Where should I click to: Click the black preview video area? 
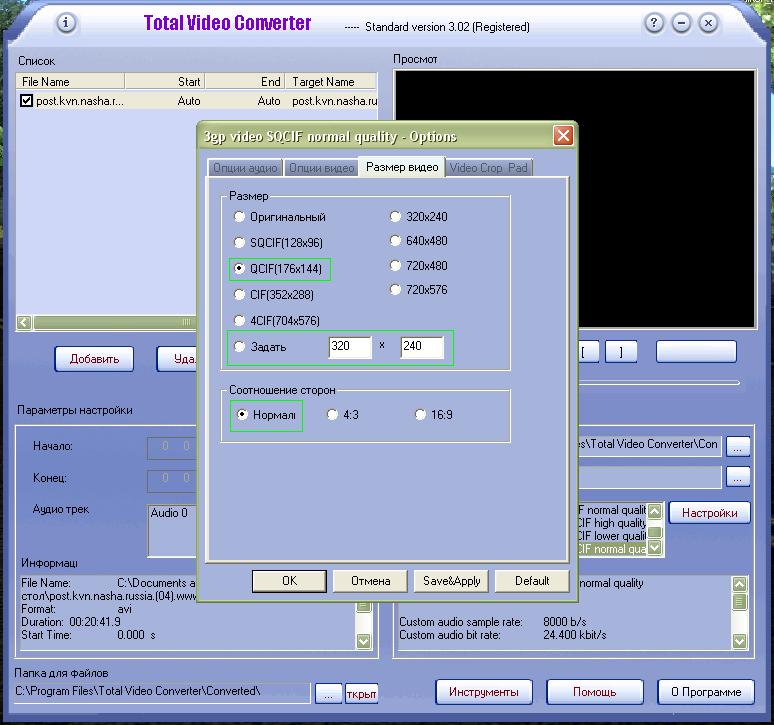tap(575, 199)
